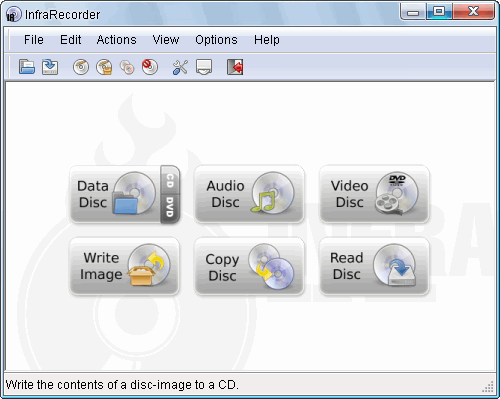Click the Erase Disc toolbar icon with red mark

(150, 67)
